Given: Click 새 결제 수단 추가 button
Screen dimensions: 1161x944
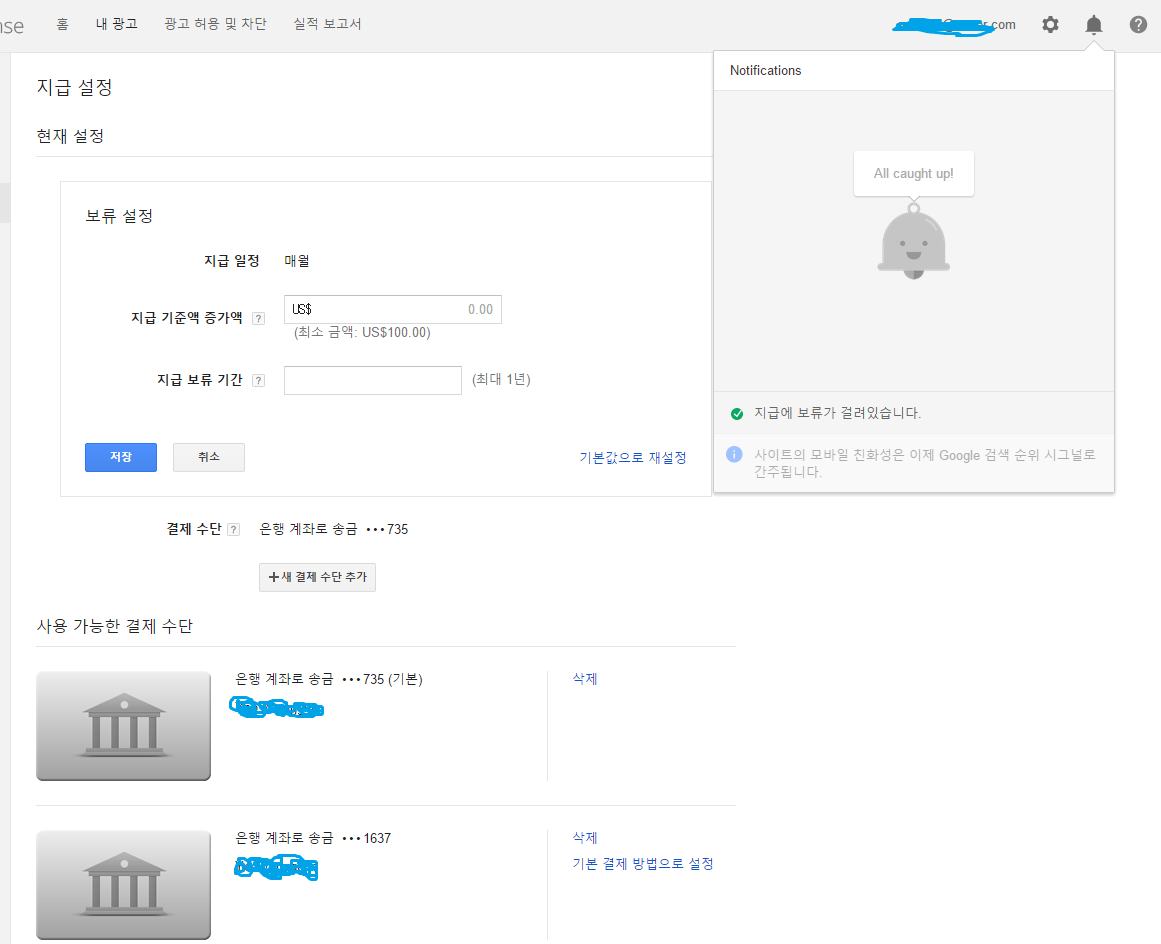Looking at the screenshot, I should [317, 577].
